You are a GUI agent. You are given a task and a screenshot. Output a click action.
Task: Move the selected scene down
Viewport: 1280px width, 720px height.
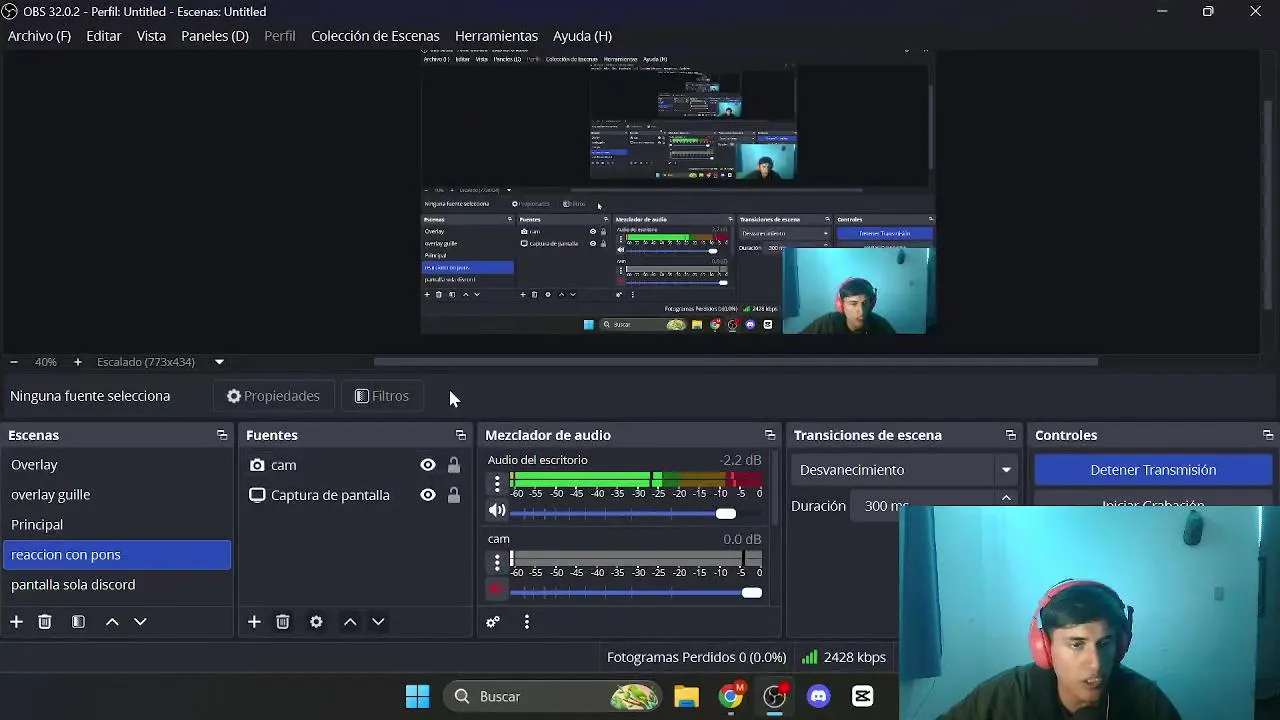pos(140,622)
